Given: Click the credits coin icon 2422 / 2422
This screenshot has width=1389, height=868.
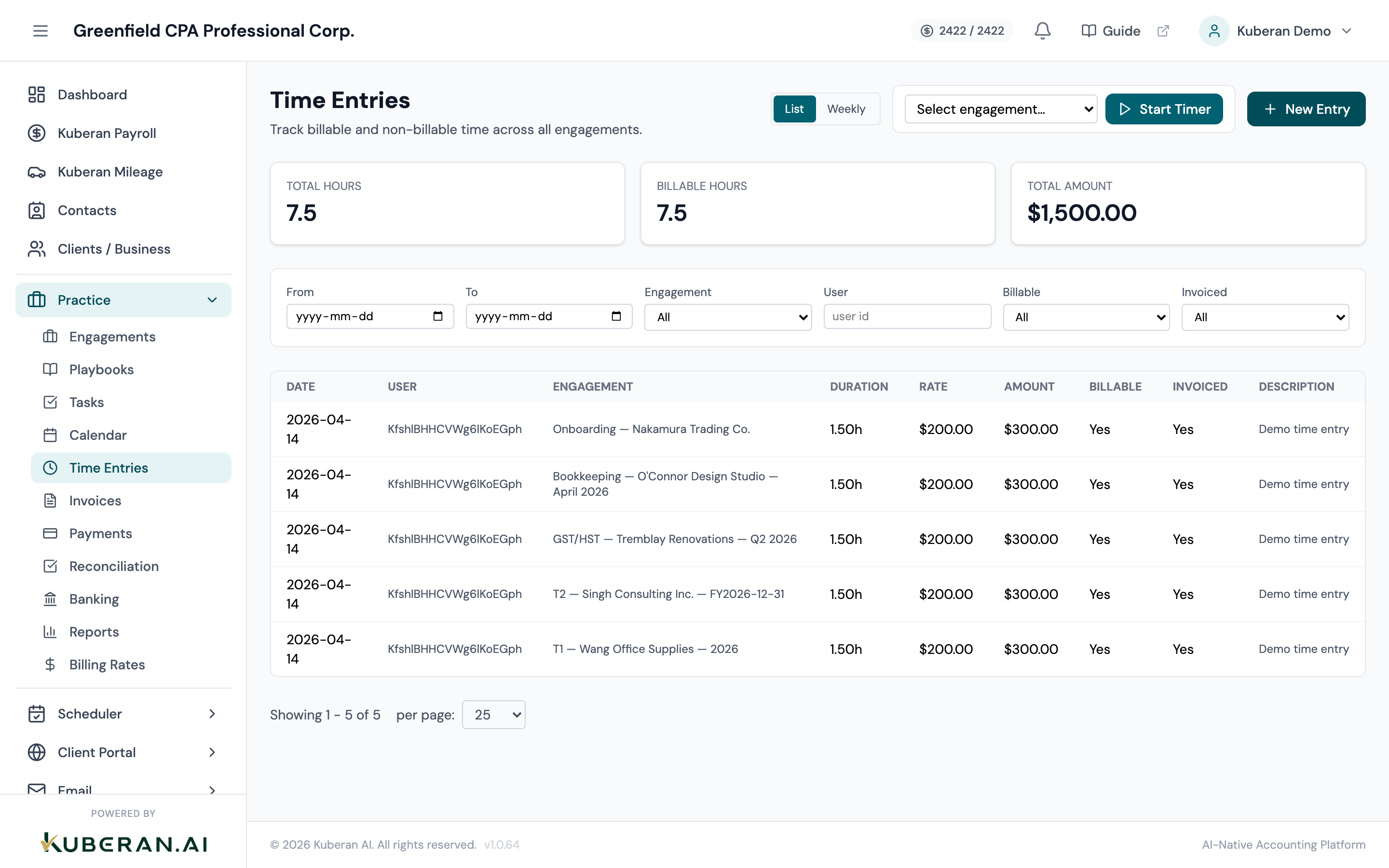Looking at the screenshot, I should point(926,31).
